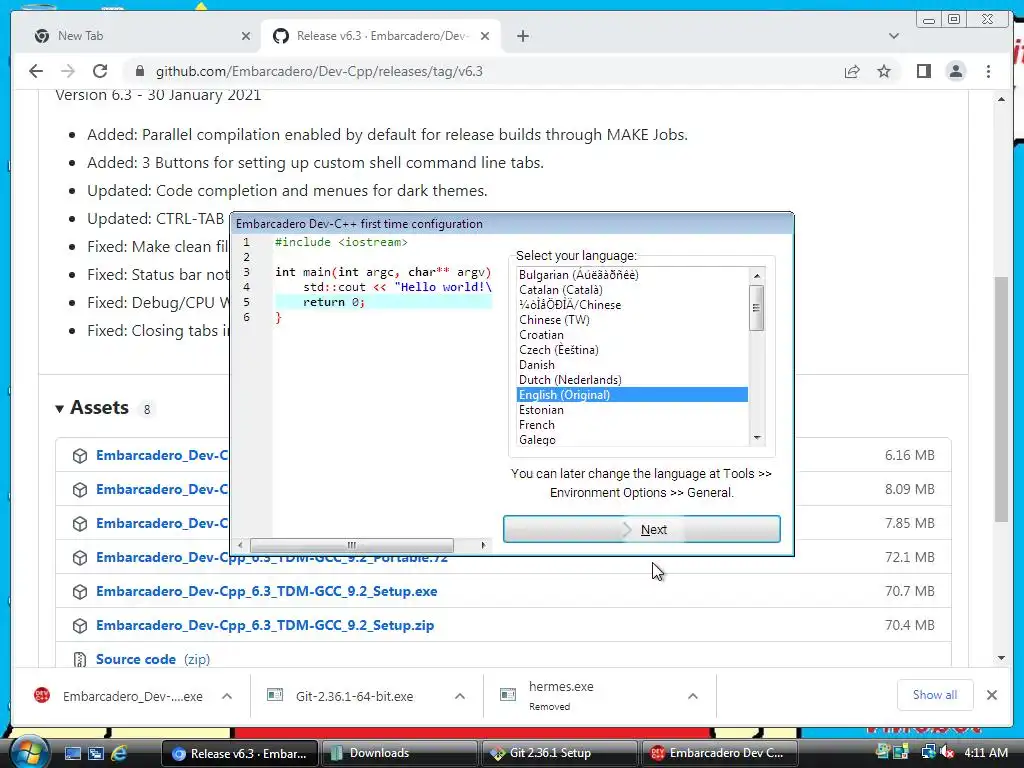Download the Portable.7z asset
The image size is (1024, 768).
[x=272, y=557]
